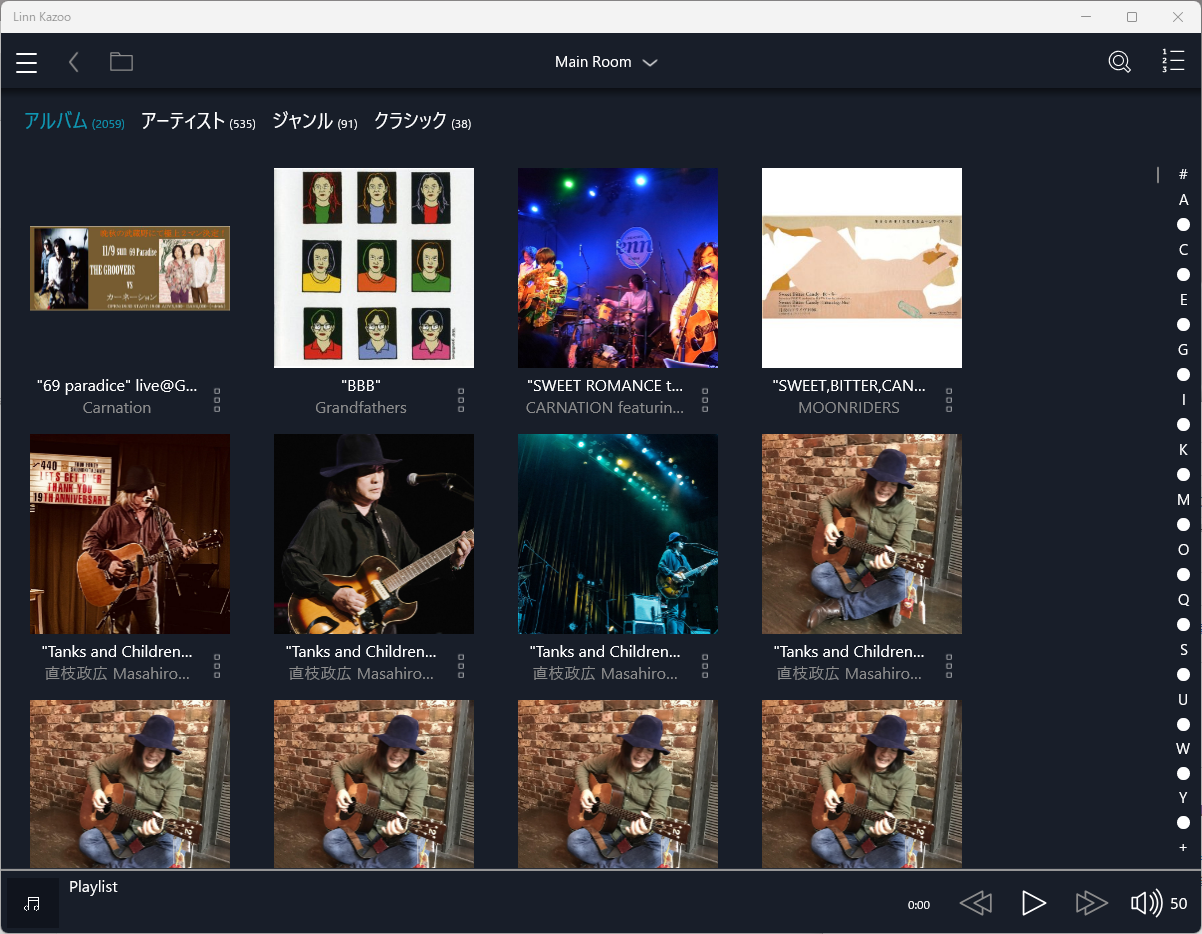Click the Playlist label in bottom bar
This screenshot has width=1202, height=934.
[93, 887]
